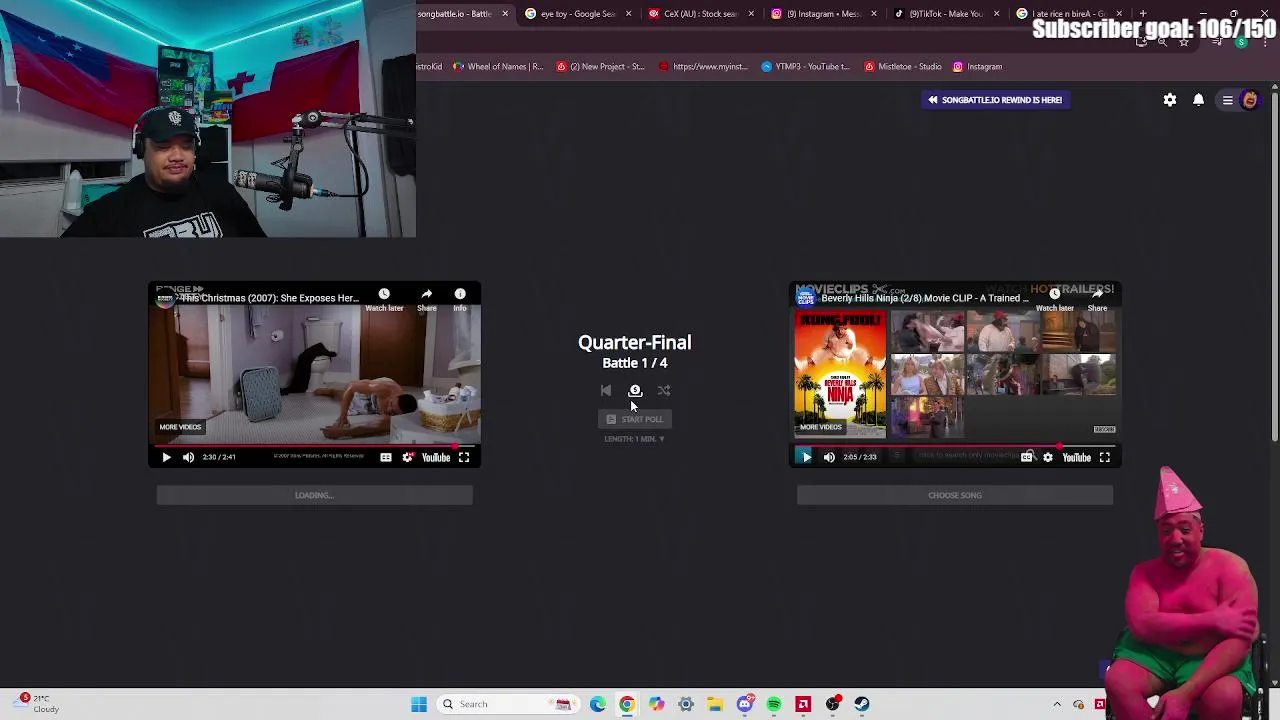Image resolution: width=1280 pixels, height=720 pixels.
Task: Open settings gear of the right video player
Action: click(x=1047, y=457)
